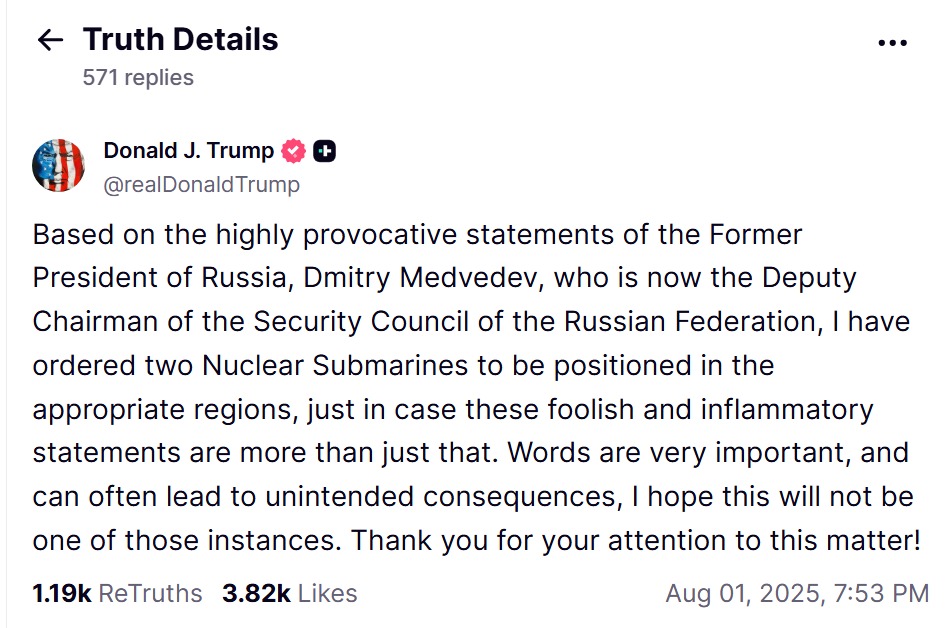
Task: Click the Truth Details heading
Action: [x=180, y=40]
